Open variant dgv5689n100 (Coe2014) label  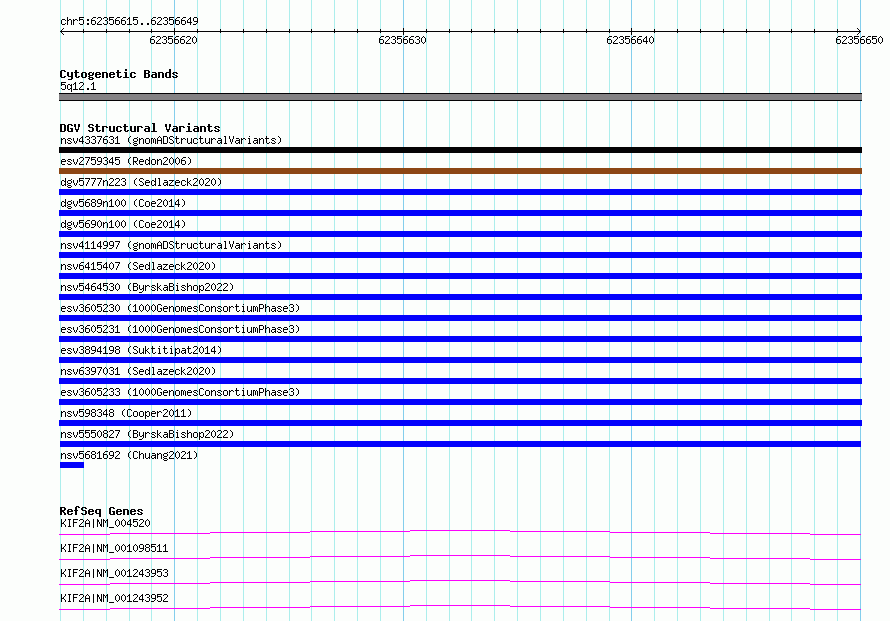click(123, 203)
